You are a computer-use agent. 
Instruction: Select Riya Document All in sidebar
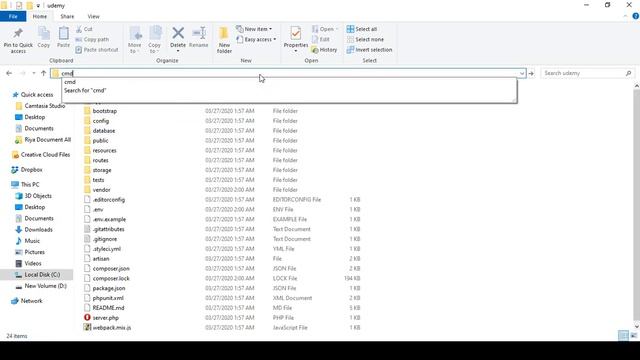pyautogui.click(x=43, y=140)
